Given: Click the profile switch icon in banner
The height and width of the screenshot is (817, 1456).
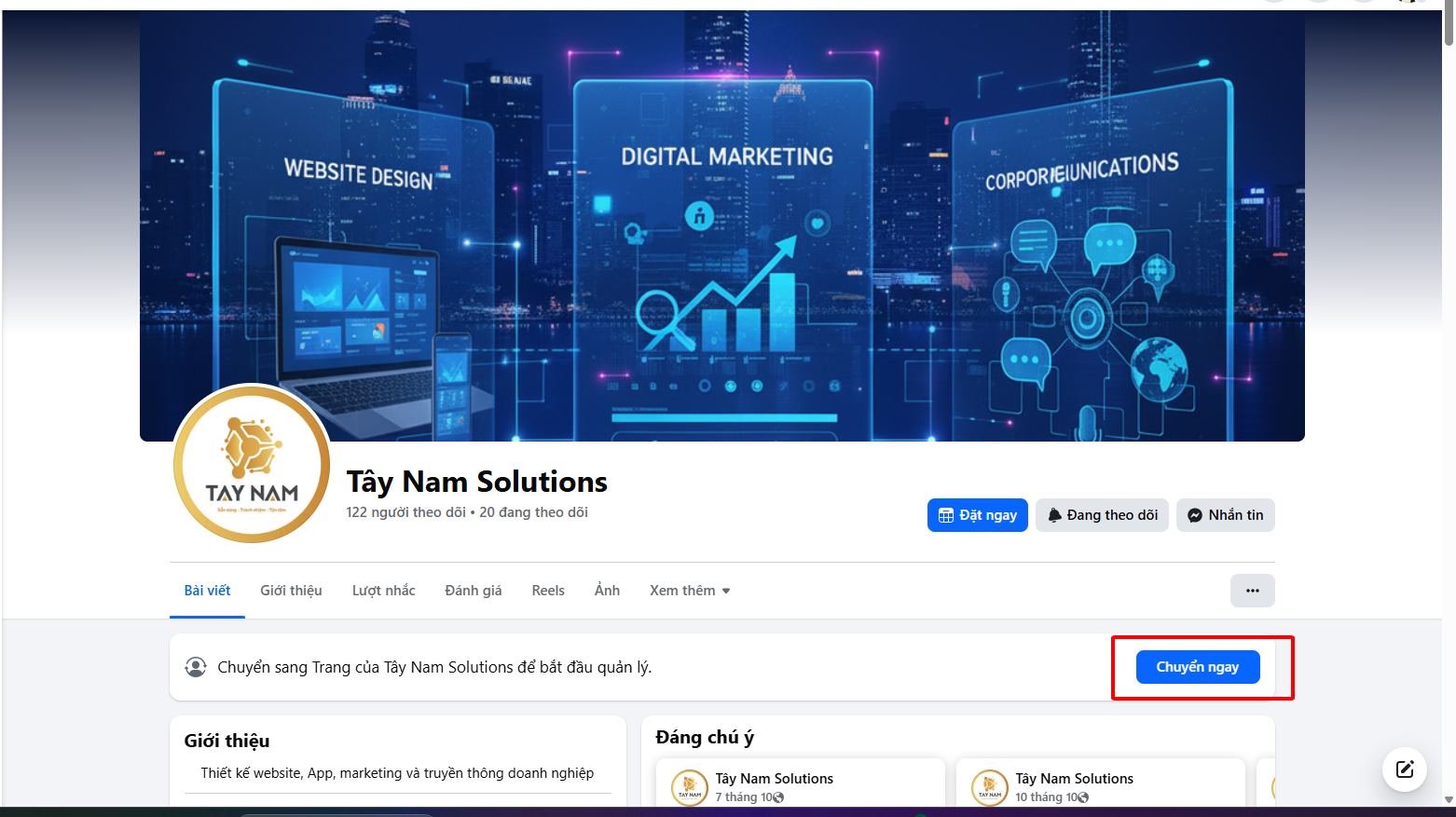Looking at the screenshot, I should [x=196, y=667].
